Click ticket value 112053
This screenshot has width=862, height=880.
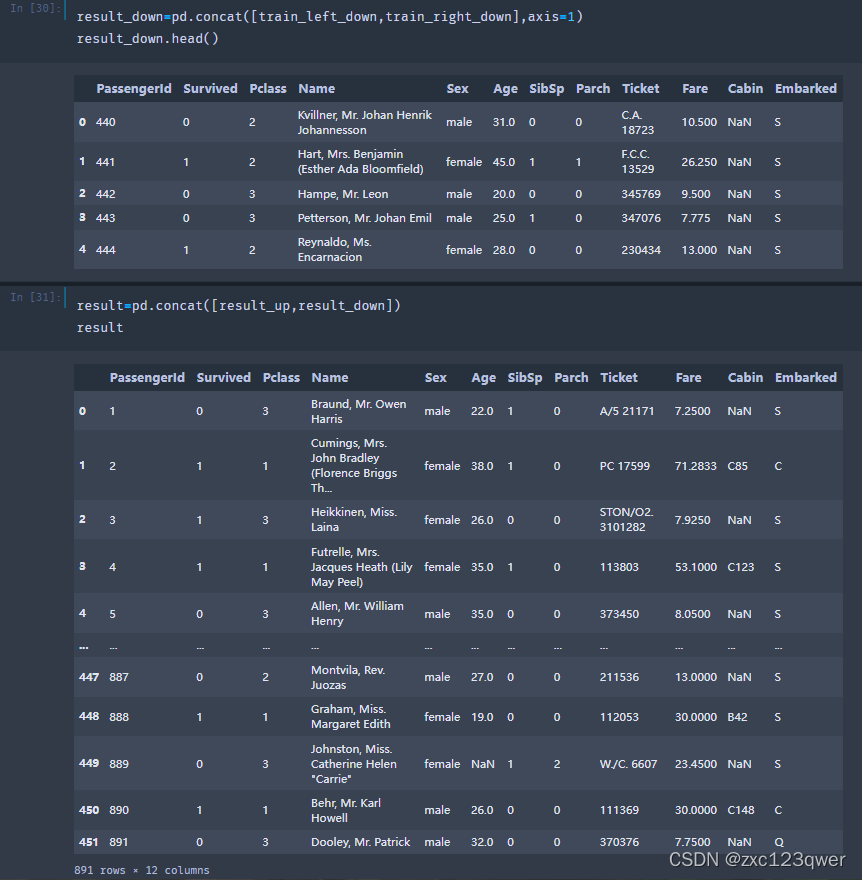(619, 717)
